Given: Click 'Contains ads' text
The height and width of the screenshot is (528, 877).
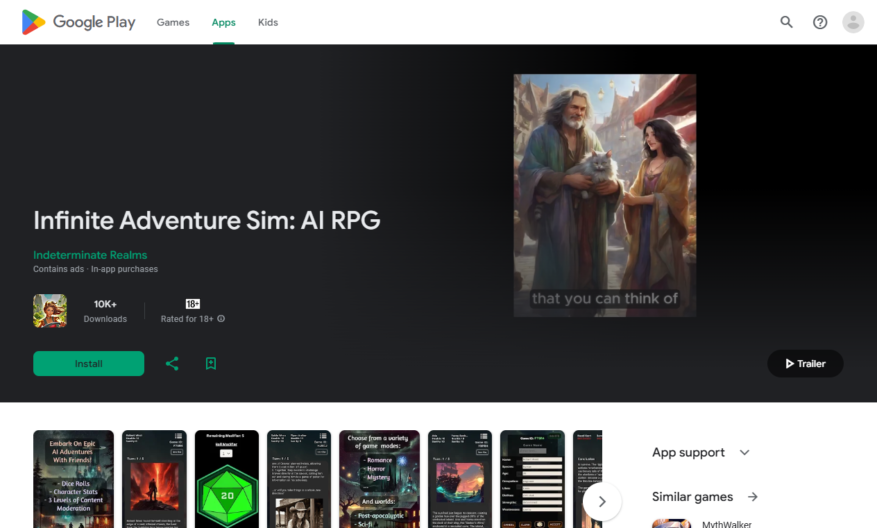Looking at the screenshot, I should [58, 269].
